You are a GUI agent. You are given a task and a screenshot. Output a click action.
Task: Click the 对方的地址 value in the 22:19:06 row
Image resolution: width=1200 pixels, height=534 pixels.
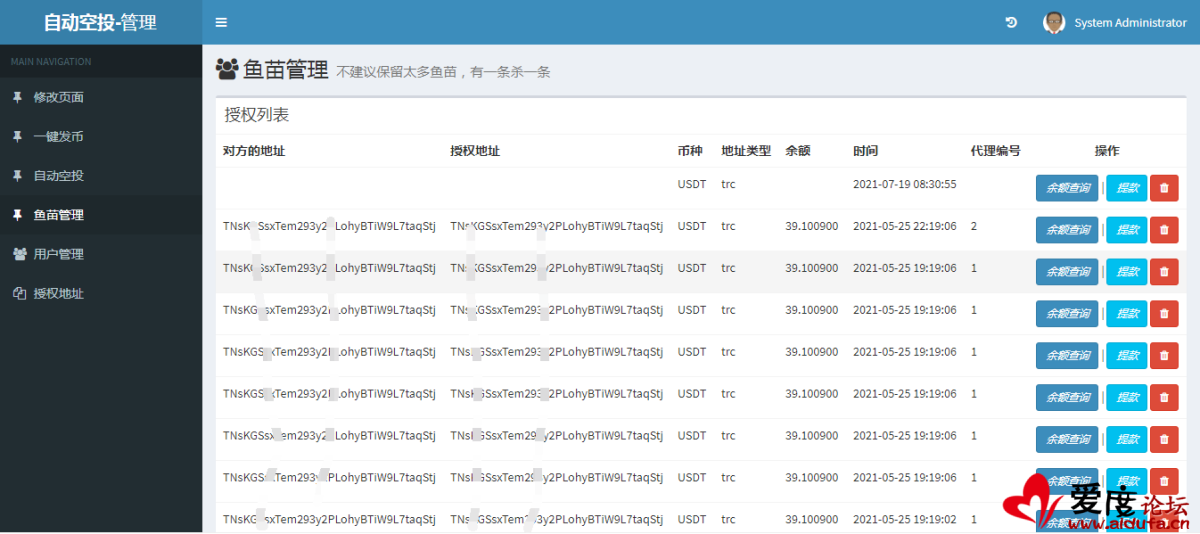pyautogui.click(x=330, y=227)
